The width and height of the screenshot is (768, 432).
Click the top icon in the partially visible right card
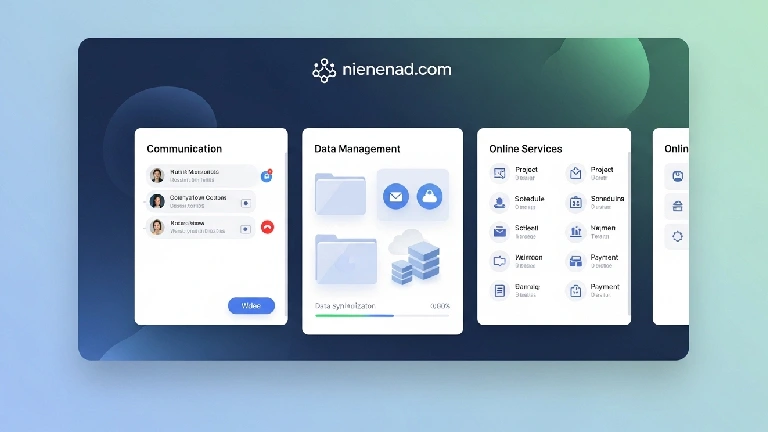tap(678, 177)
